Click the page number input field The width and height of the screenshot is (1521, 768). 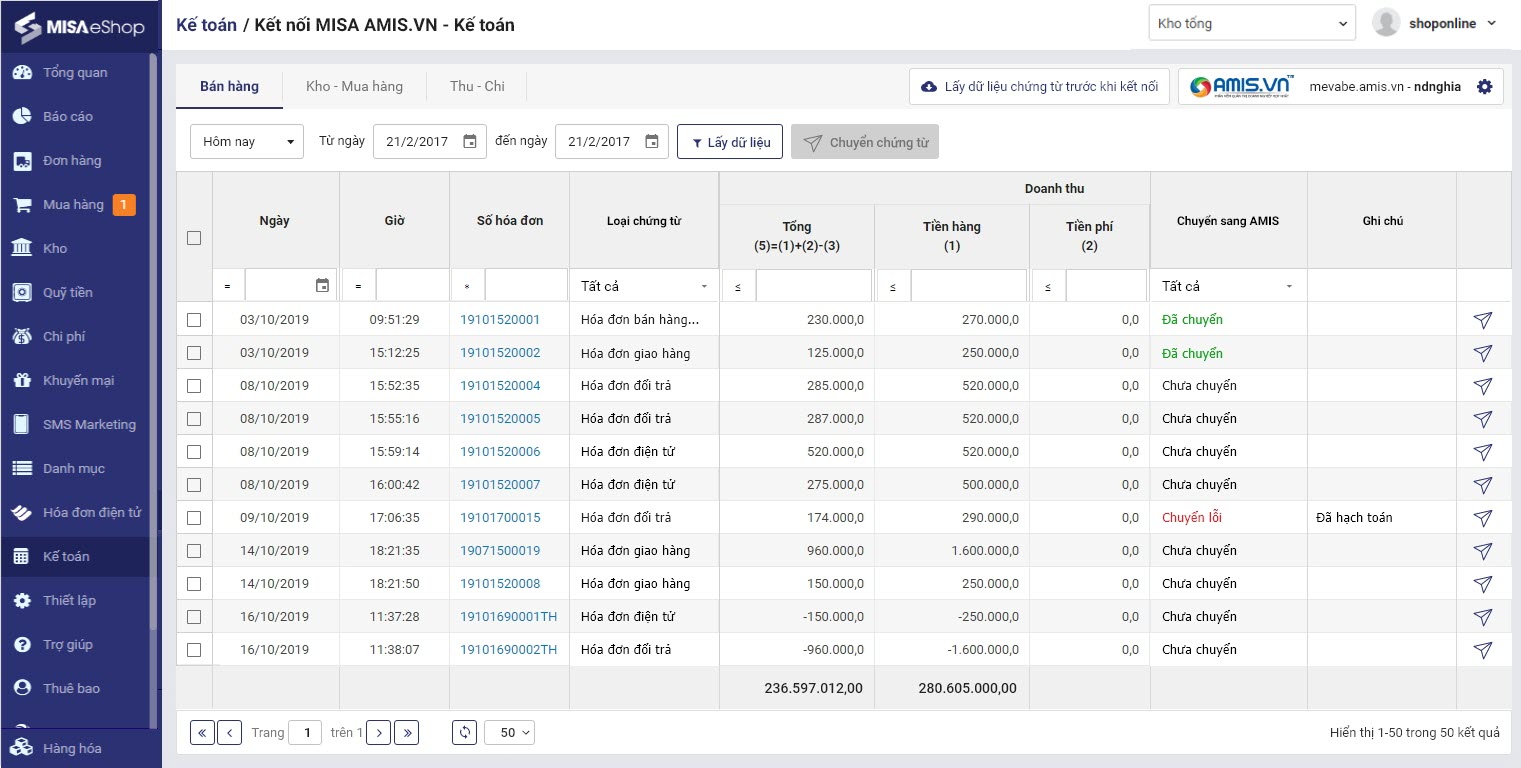(306, 733)
